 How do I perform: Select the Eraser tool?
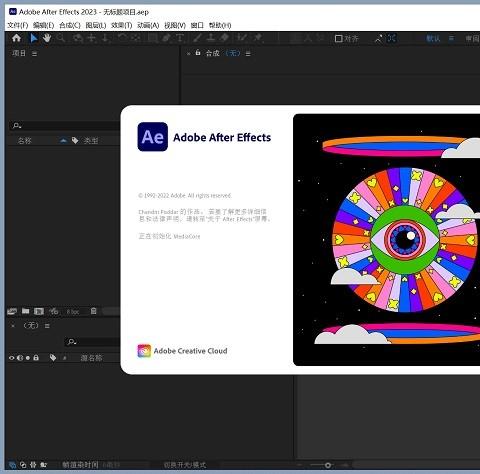[224, 38]
